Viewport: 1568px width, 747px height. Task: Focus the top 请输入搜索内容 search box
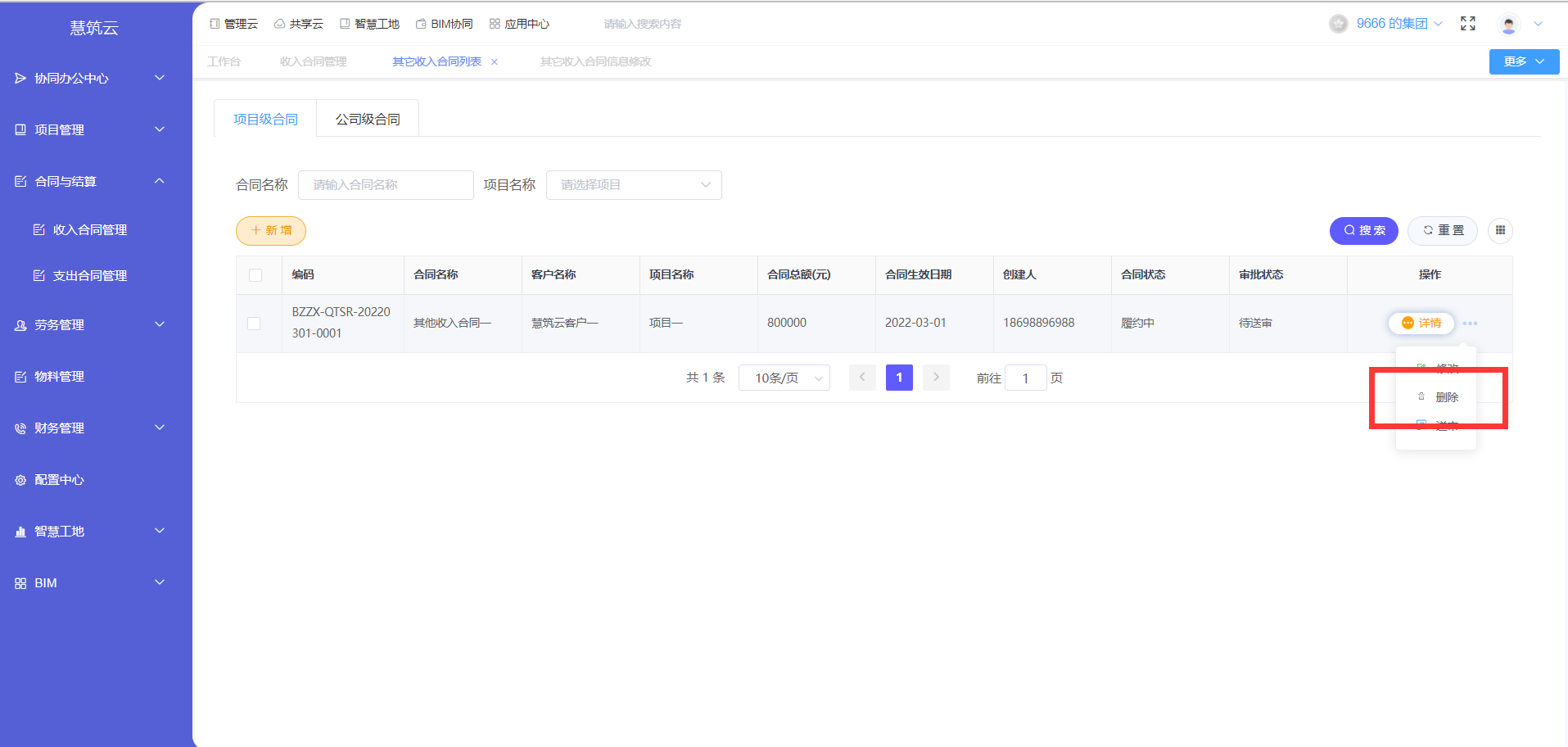coord(643,25)
